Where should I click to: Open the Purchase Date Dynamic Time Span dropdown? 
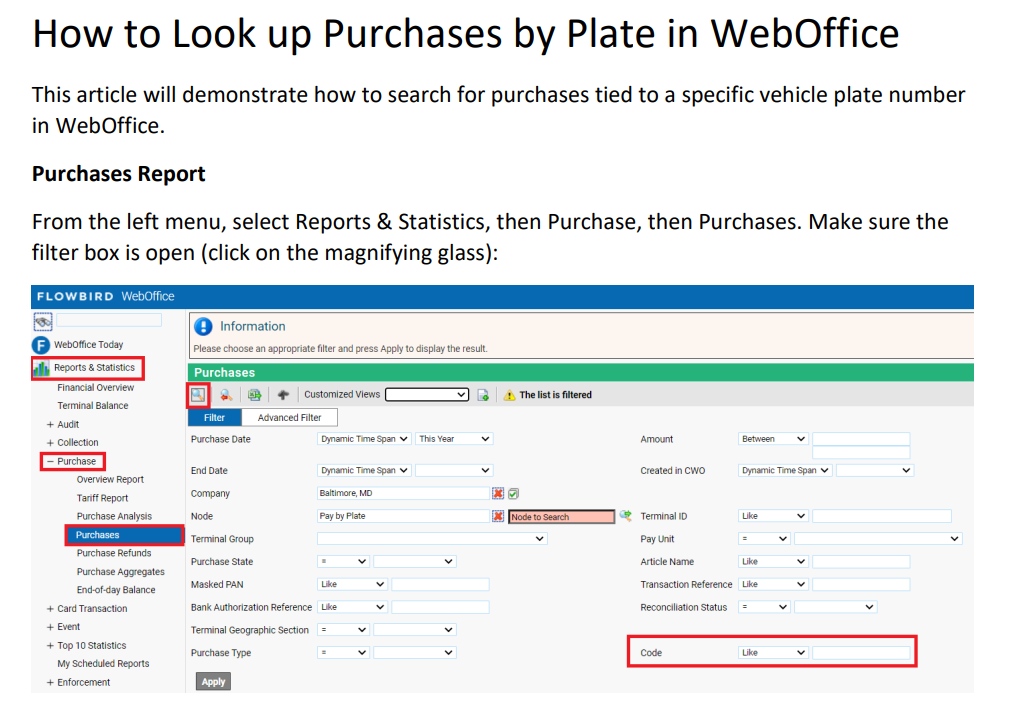click(364, 439)
